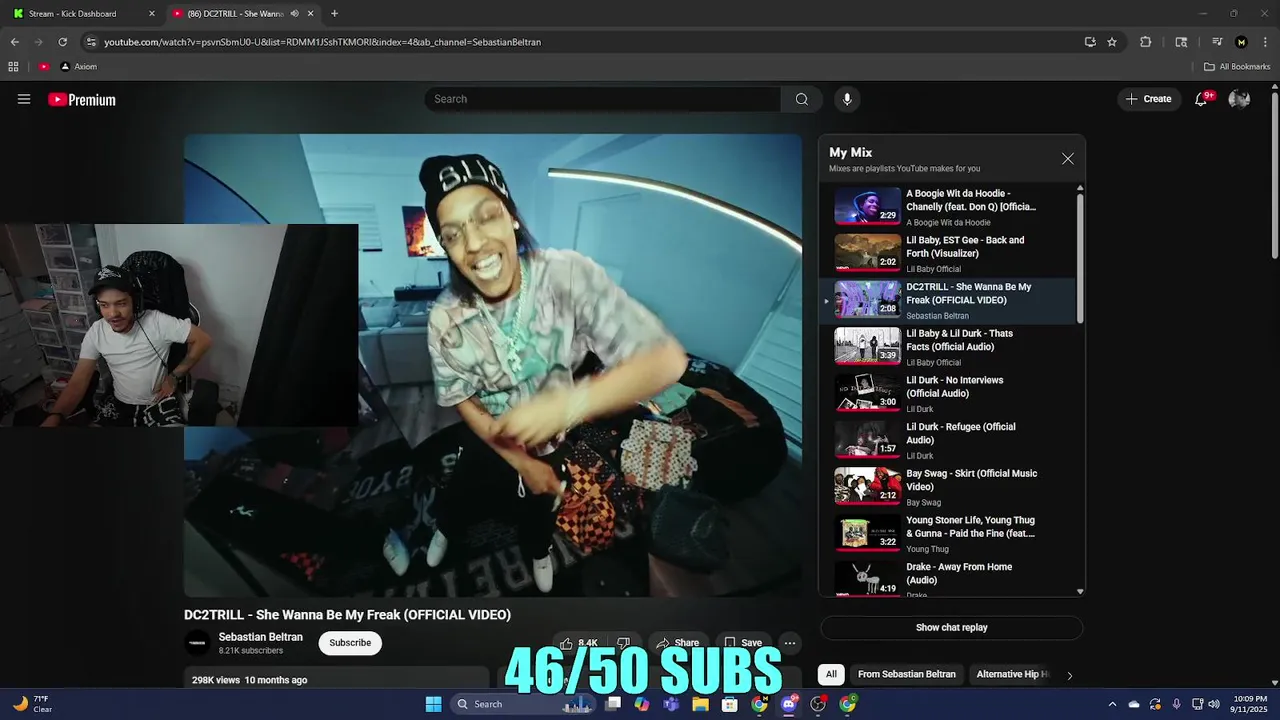Open Chrome three-dot menu
The height and width of the screenshot is (720, 1280).
pyautogui.click(x=1265, y=42)
